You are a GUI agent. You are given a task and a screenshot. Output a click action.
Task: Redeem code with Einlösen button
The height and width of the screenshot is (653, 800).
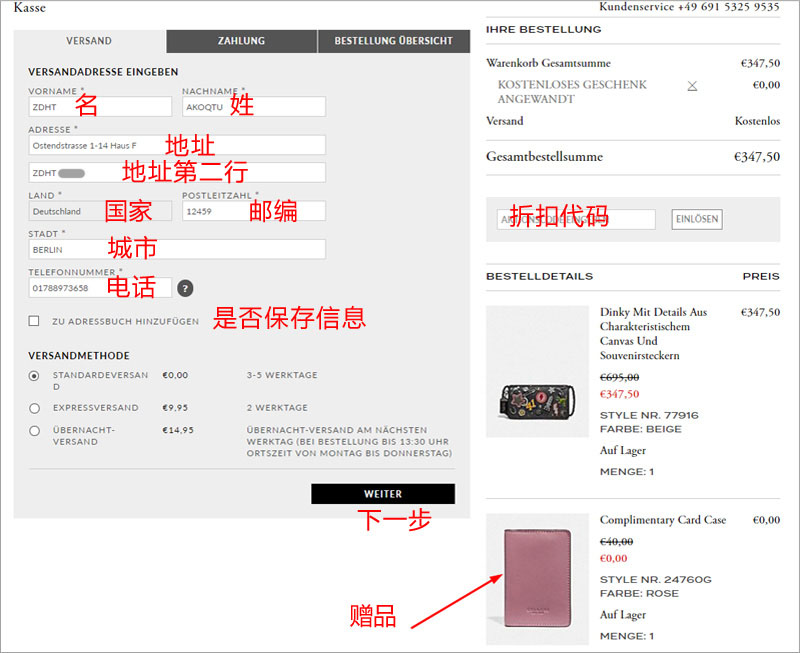[x=697, y=219]
